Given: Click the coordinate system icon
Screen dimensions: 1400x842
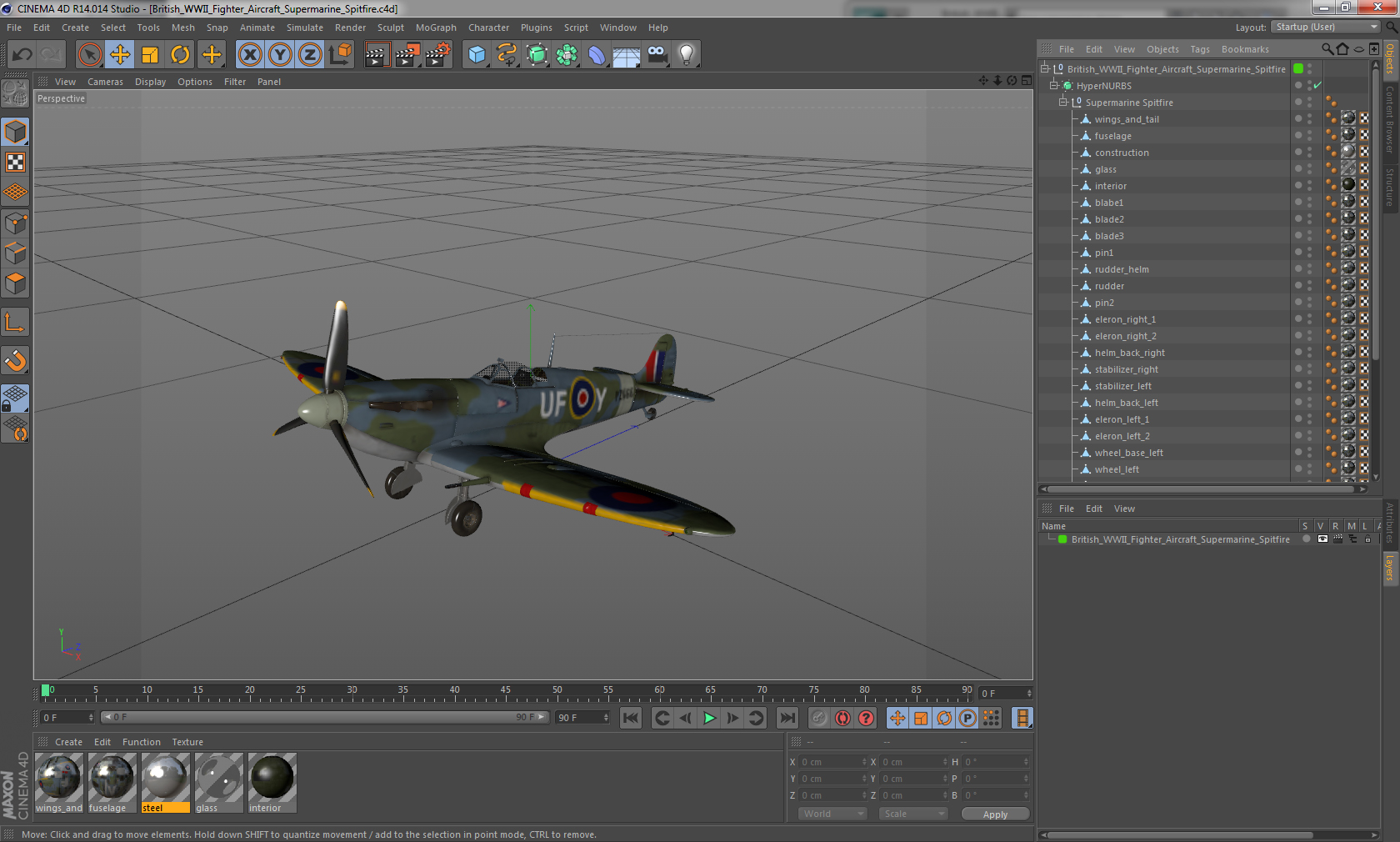Looking at the screenshot, I should pyautogui.click(x=340, y=55).
